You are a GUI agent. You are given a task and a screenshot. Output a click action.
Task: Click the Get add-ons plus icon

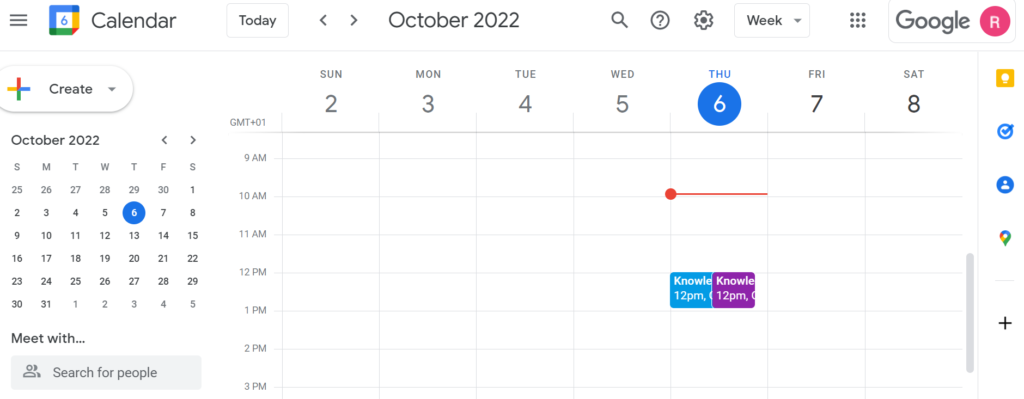click(x=1004, y=323)
